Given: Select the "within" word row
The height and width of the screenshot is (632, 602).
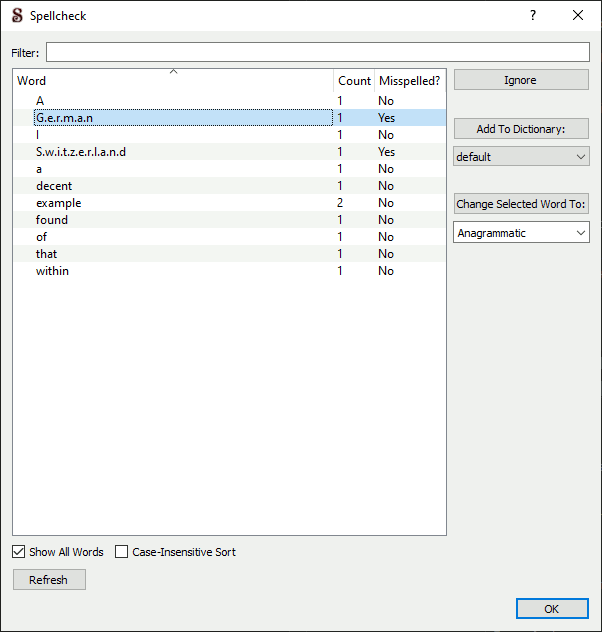Looking at the screenshot, I should pyautogui.click(x=53, y=271).
